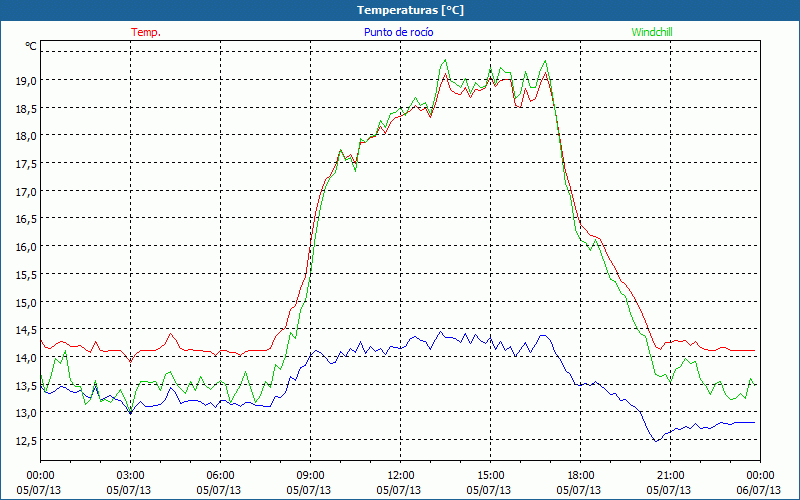Click the 15:00 time axis label
This screenshot has width=800, height=500.
(490, 476)
